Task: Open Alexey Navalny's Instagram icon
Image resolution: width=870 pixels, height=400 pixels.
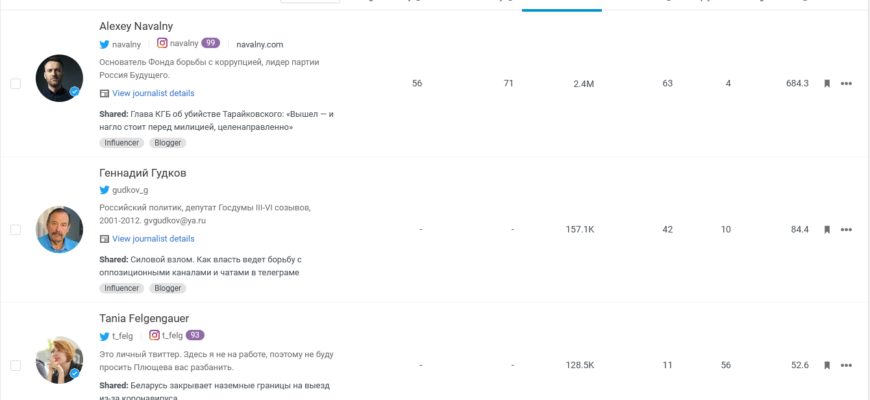Action: 162,44
